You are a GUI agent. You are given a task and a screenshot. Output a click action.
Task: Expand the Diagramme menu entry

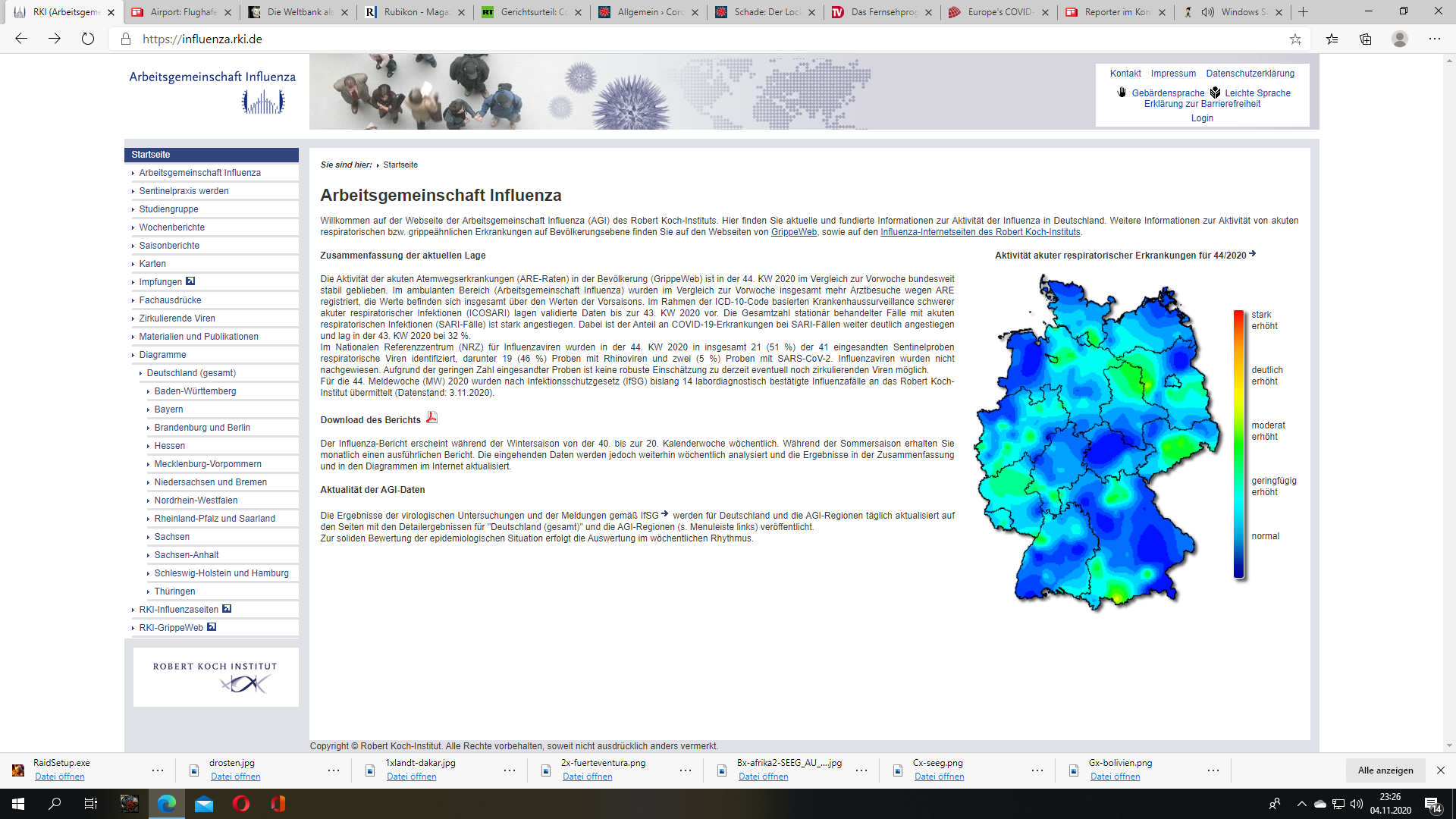coord(162,355)
